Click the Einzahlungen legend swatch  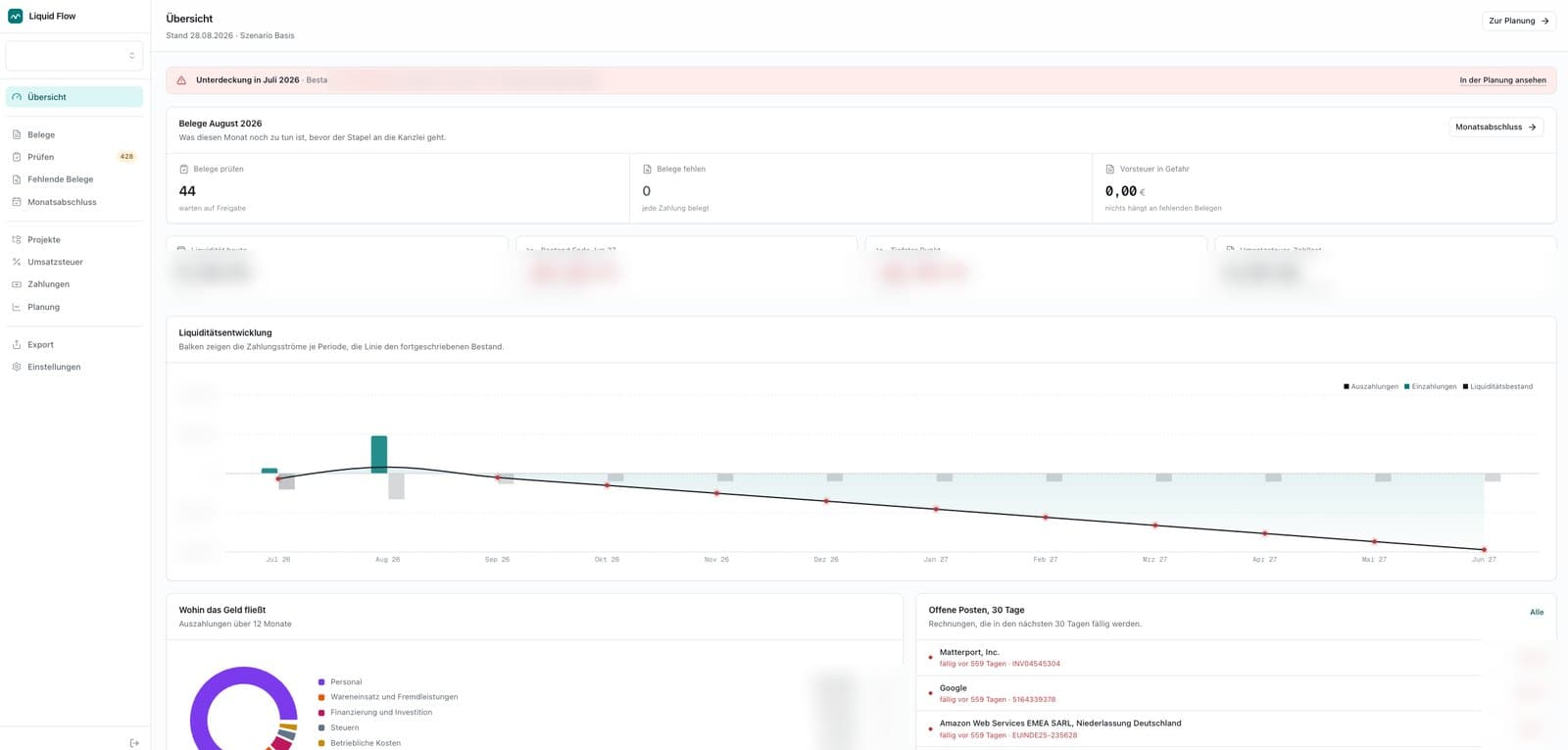coord(1407,386)
